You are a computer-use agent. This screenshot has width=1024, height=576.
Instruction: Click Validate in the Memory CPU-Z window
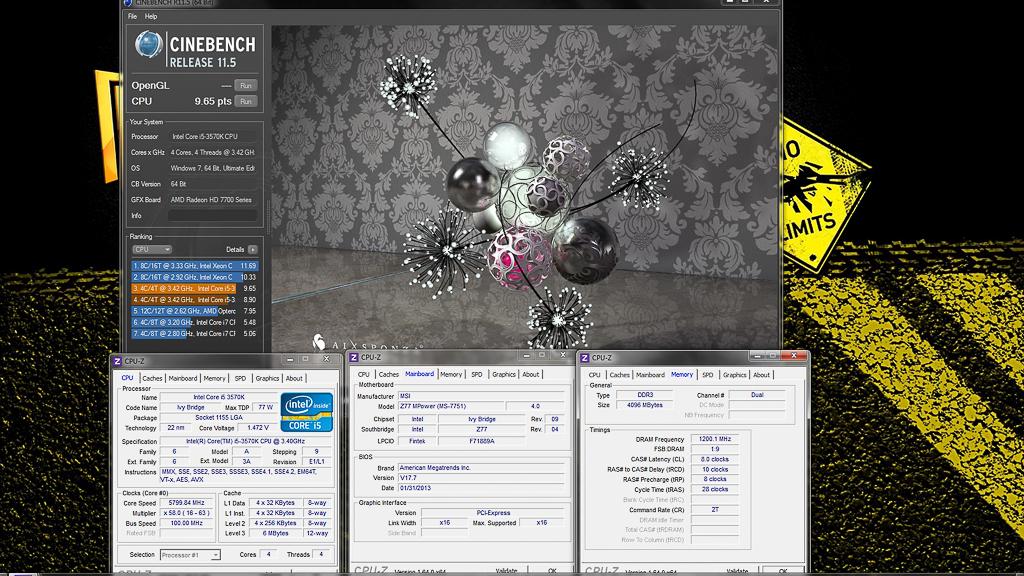737,571
